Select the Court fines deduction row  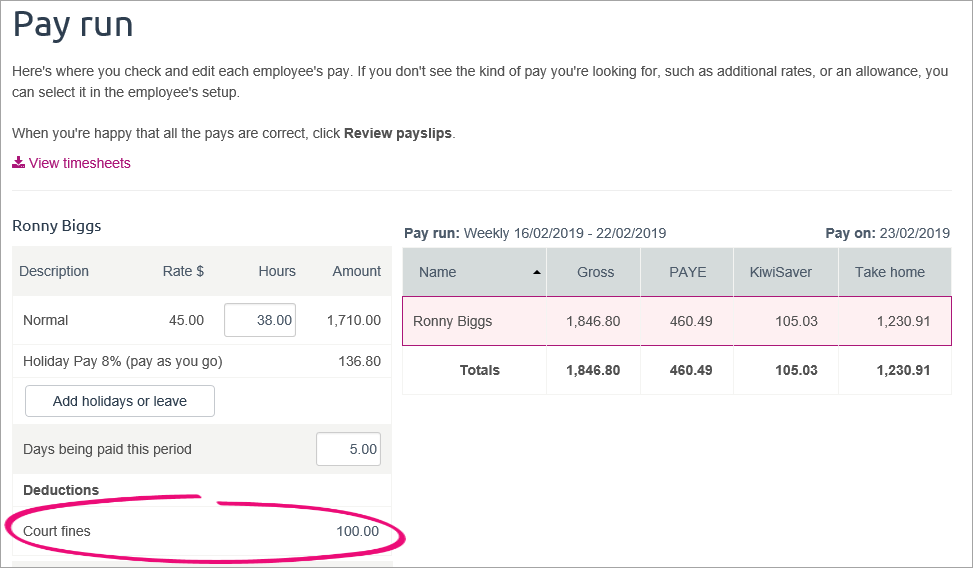(202, 531)
